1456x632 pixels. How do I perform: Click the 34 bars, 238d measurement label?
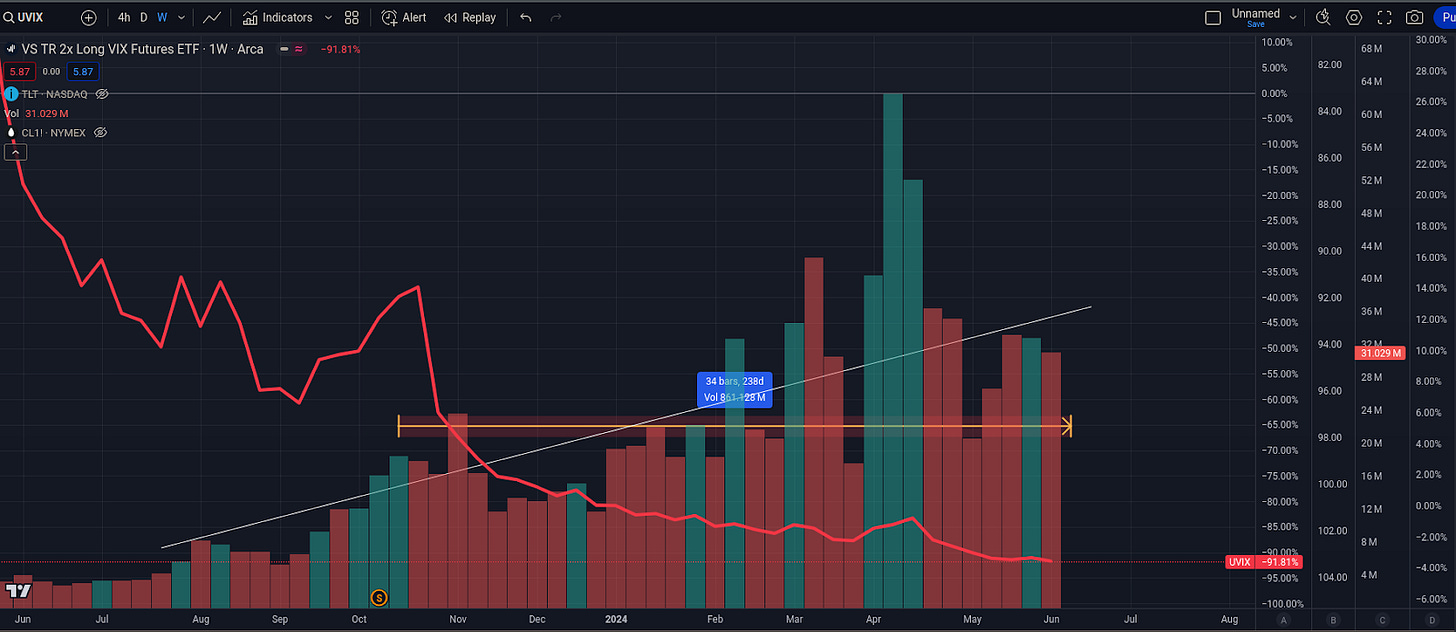point(735,389)
